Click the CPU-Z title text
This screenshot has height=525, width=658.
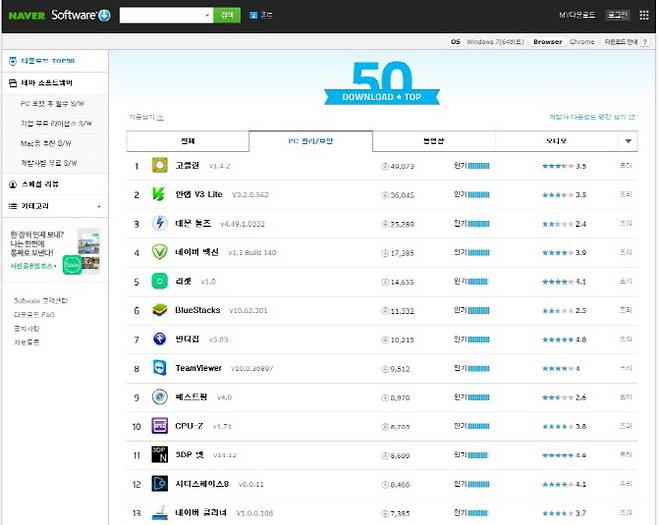(189, 426)
